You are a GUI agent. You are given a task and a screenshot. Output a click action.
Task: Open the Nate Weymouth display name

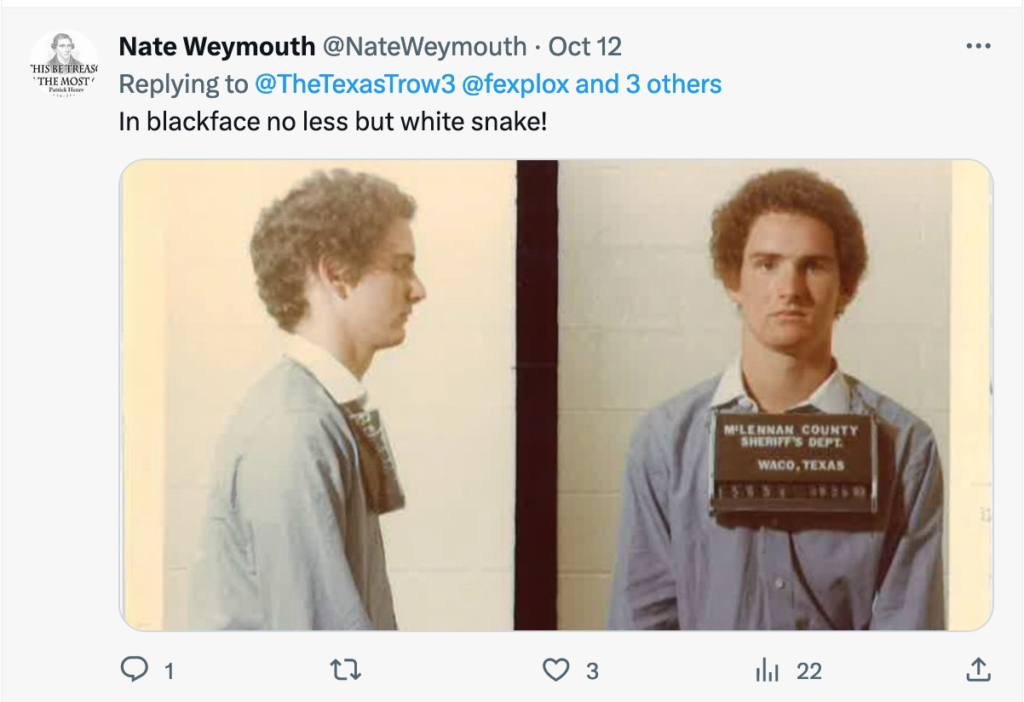click(x=217, y=46)
